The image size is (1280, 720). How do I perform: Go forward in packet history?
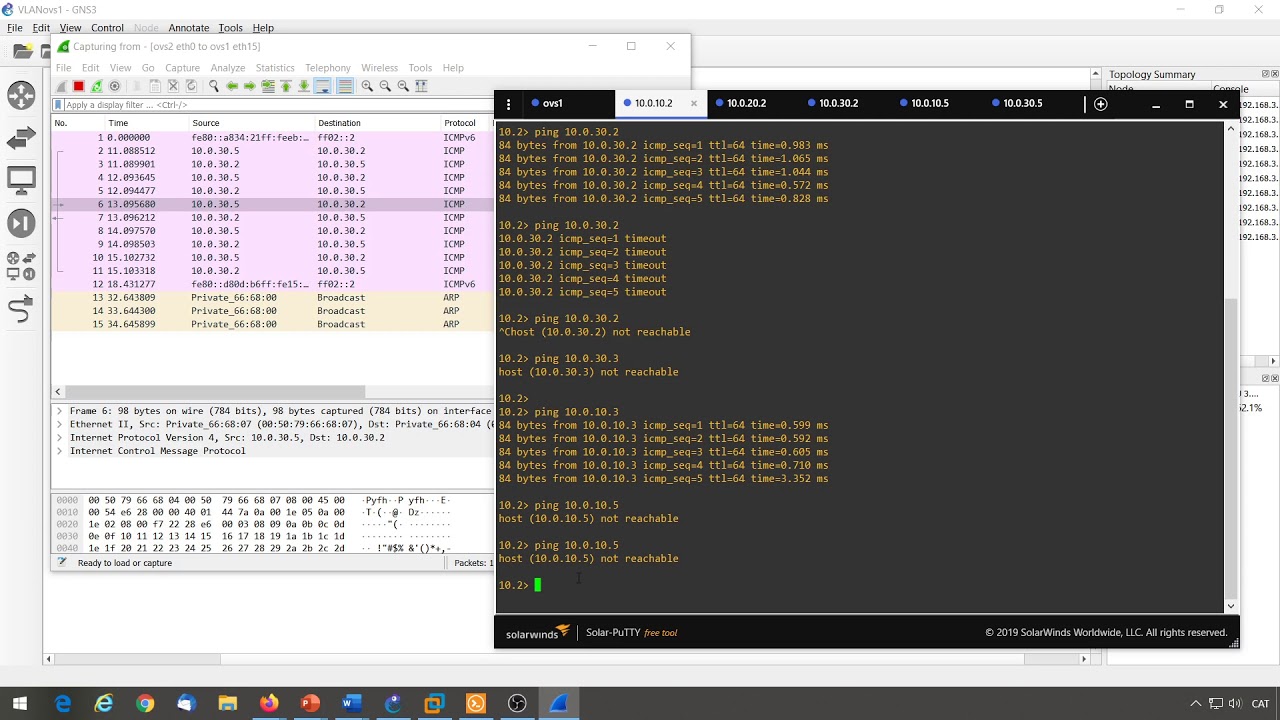pyautogui.click(x=249, y=86)
